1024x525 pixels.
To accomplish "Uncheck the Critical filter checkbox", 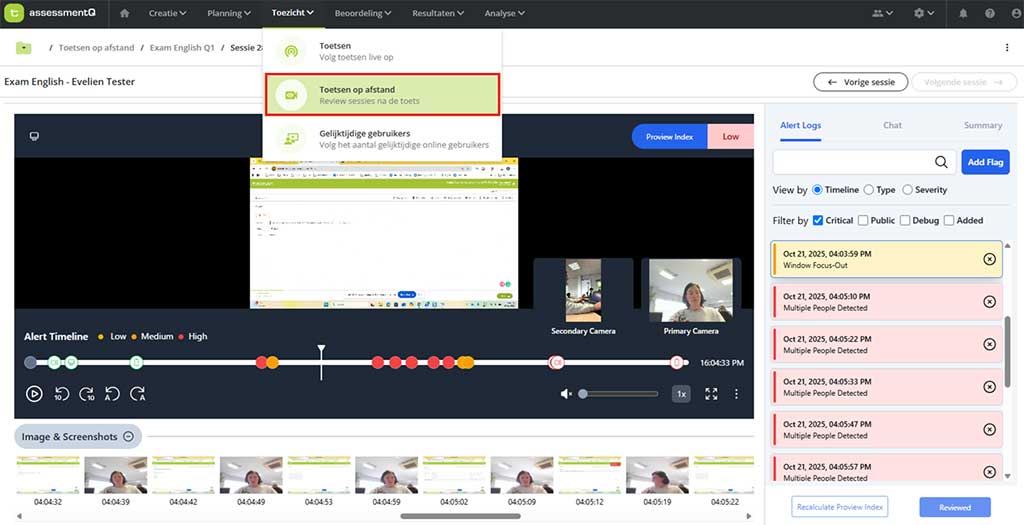I will [818, 220].
